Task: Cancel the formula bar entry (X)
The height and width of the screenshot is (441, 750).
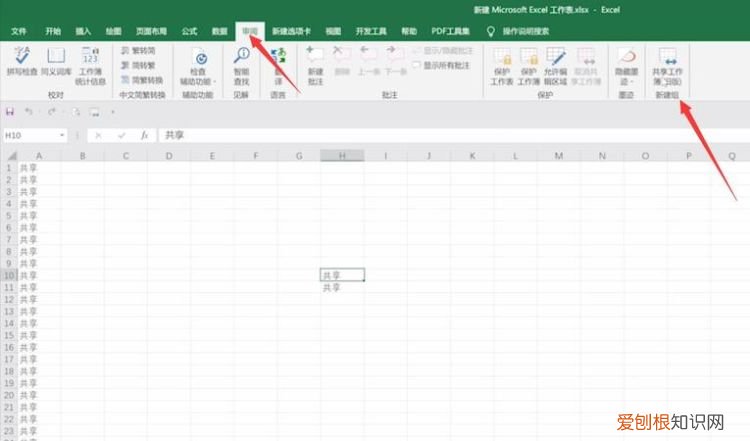Action: (x=98, y=136)
